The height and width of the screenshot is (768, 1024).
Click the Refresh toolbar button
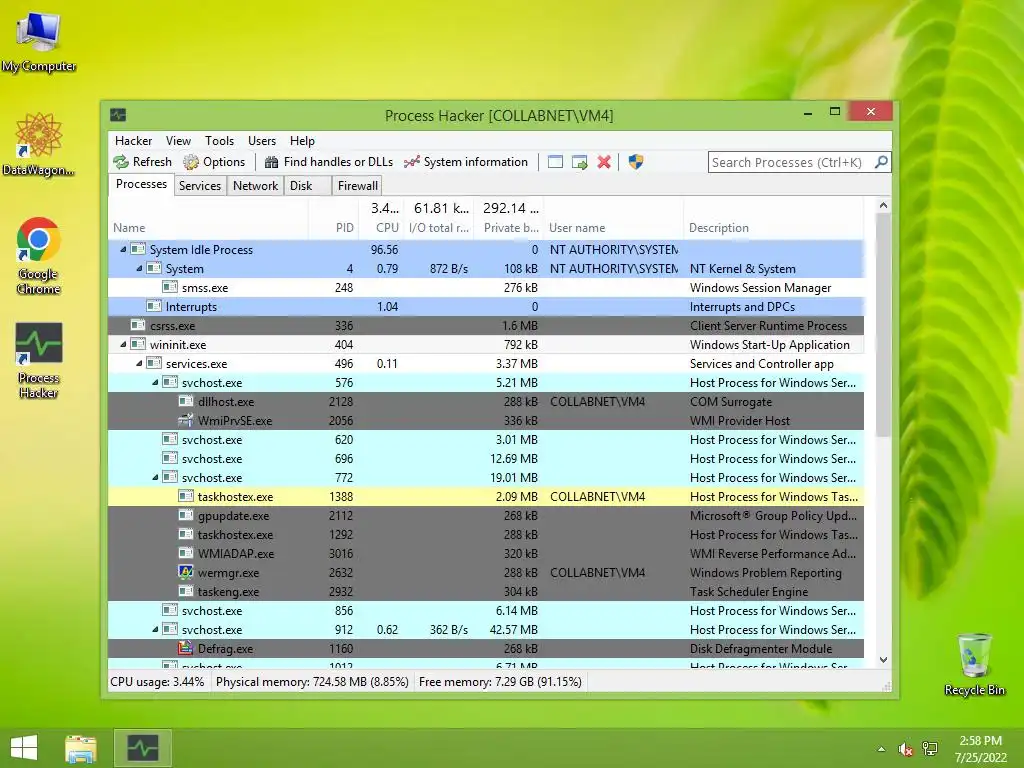tap(142, 162)
